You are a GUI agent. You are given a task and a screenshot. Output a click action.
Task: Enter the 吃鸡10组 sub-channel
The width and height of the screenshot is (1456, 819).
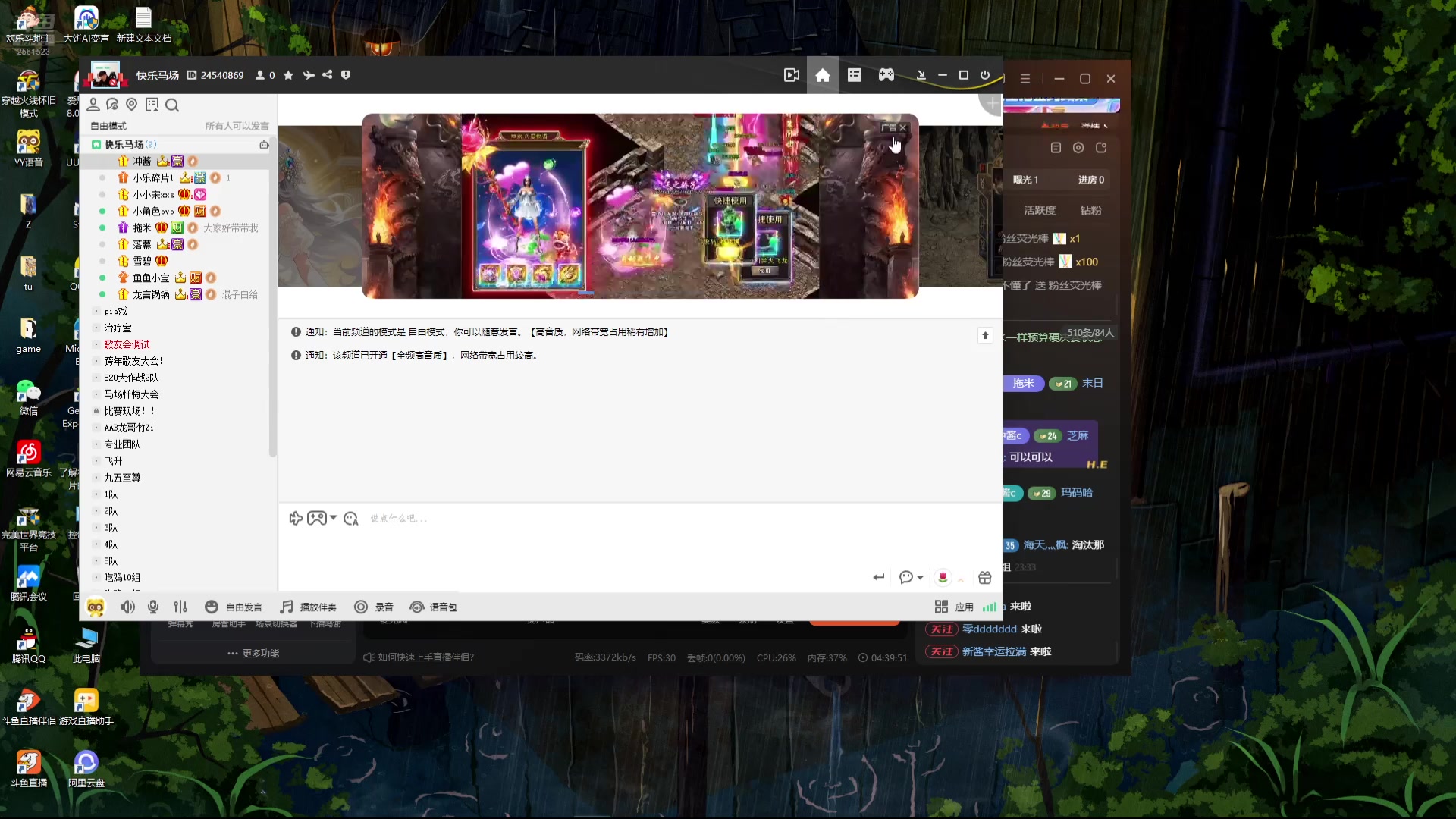pos(122,578)
